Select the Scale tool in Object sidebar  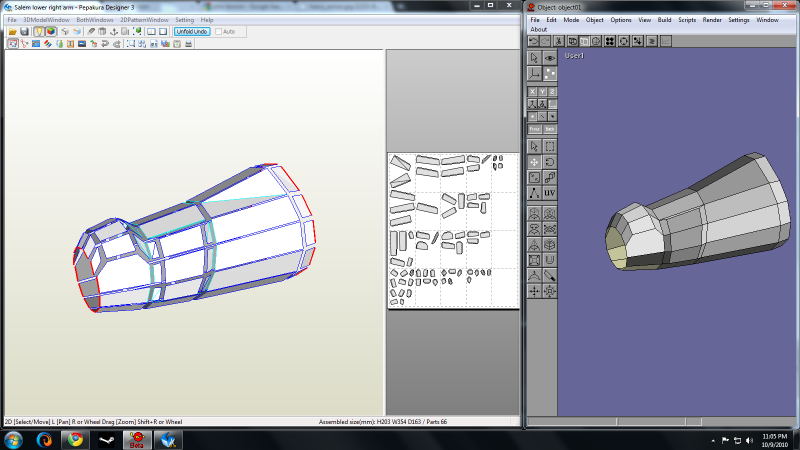click(x=534, y=178)
